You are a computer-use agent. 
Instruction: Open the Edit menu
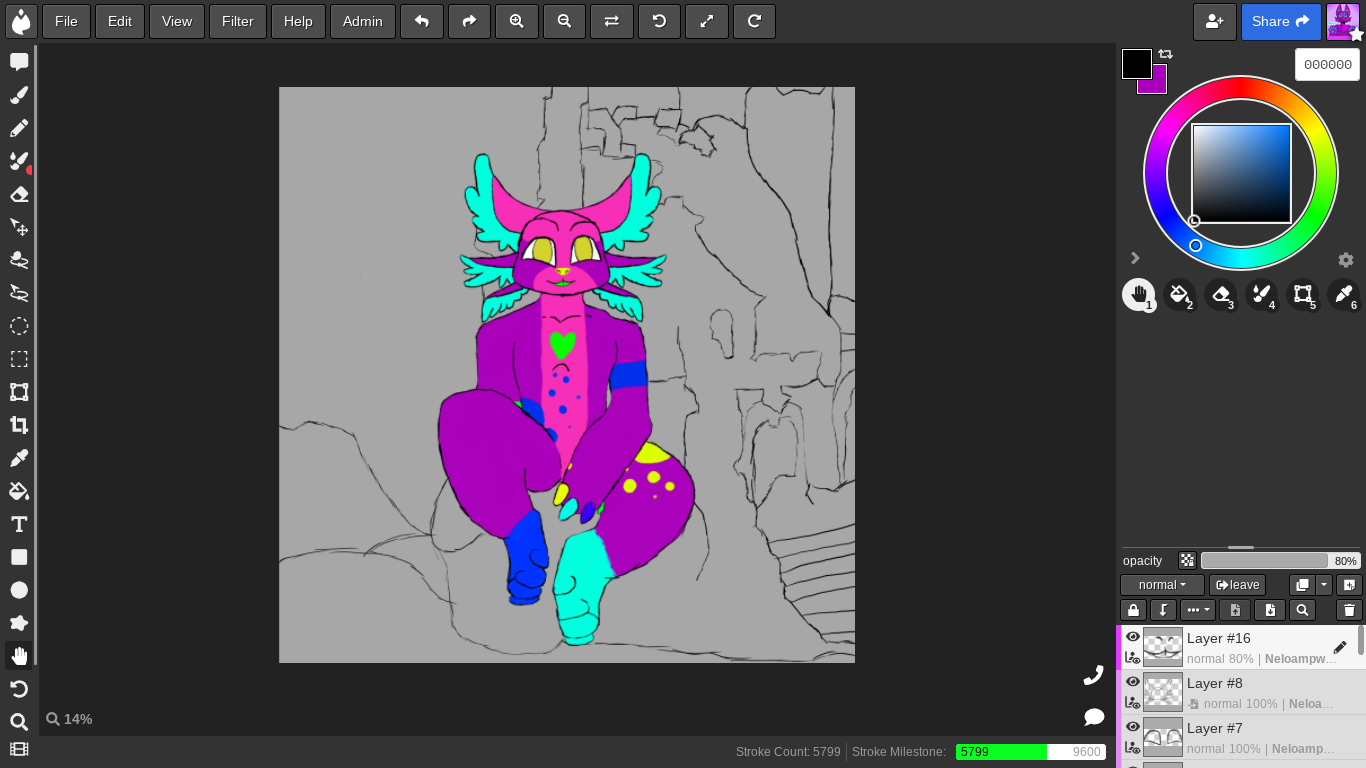click(x=120, y=21)
